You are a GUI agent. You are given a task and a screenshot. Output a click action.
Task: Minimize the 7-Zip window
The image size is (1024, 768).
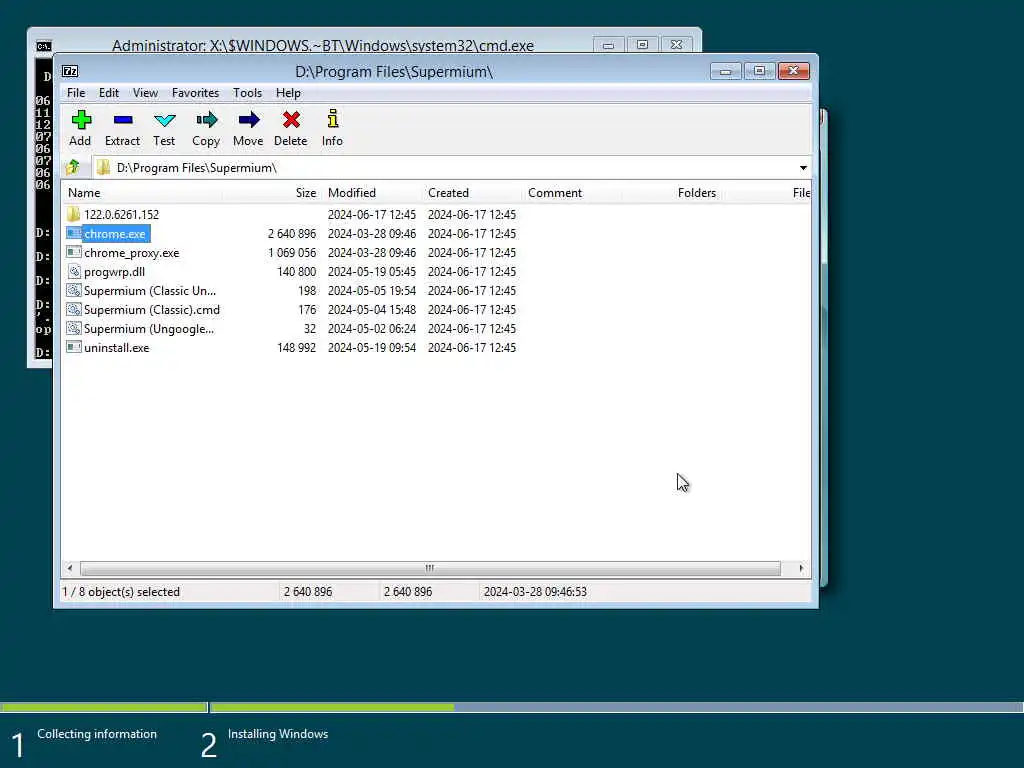(x=725, y=71)
